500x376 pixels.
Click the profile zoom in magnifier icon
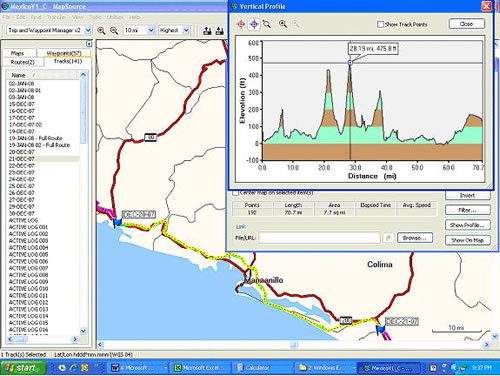(283, 24)
